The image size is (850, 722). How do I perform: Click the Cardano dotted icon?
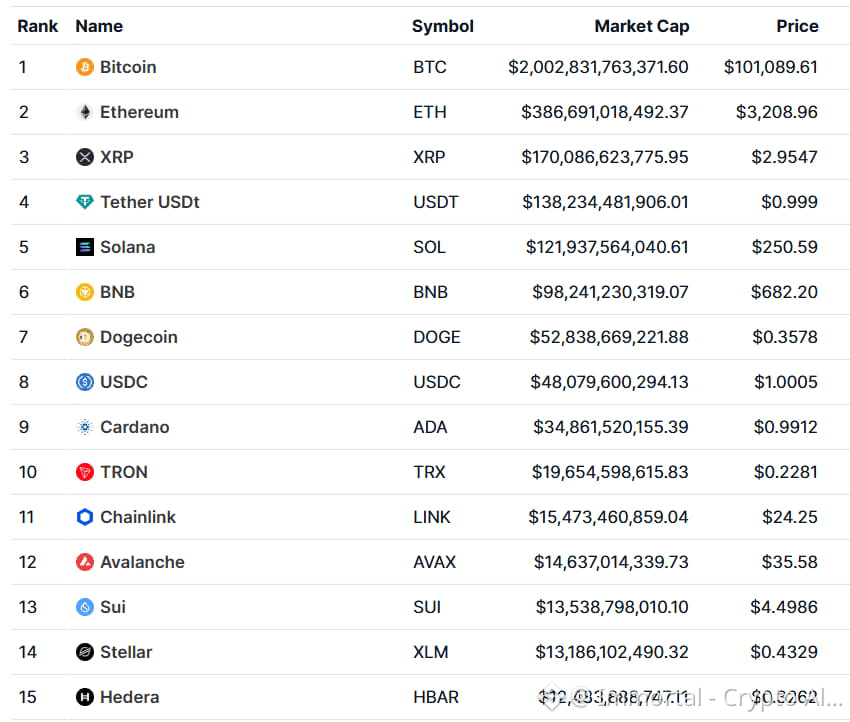[x=85, y=427]
